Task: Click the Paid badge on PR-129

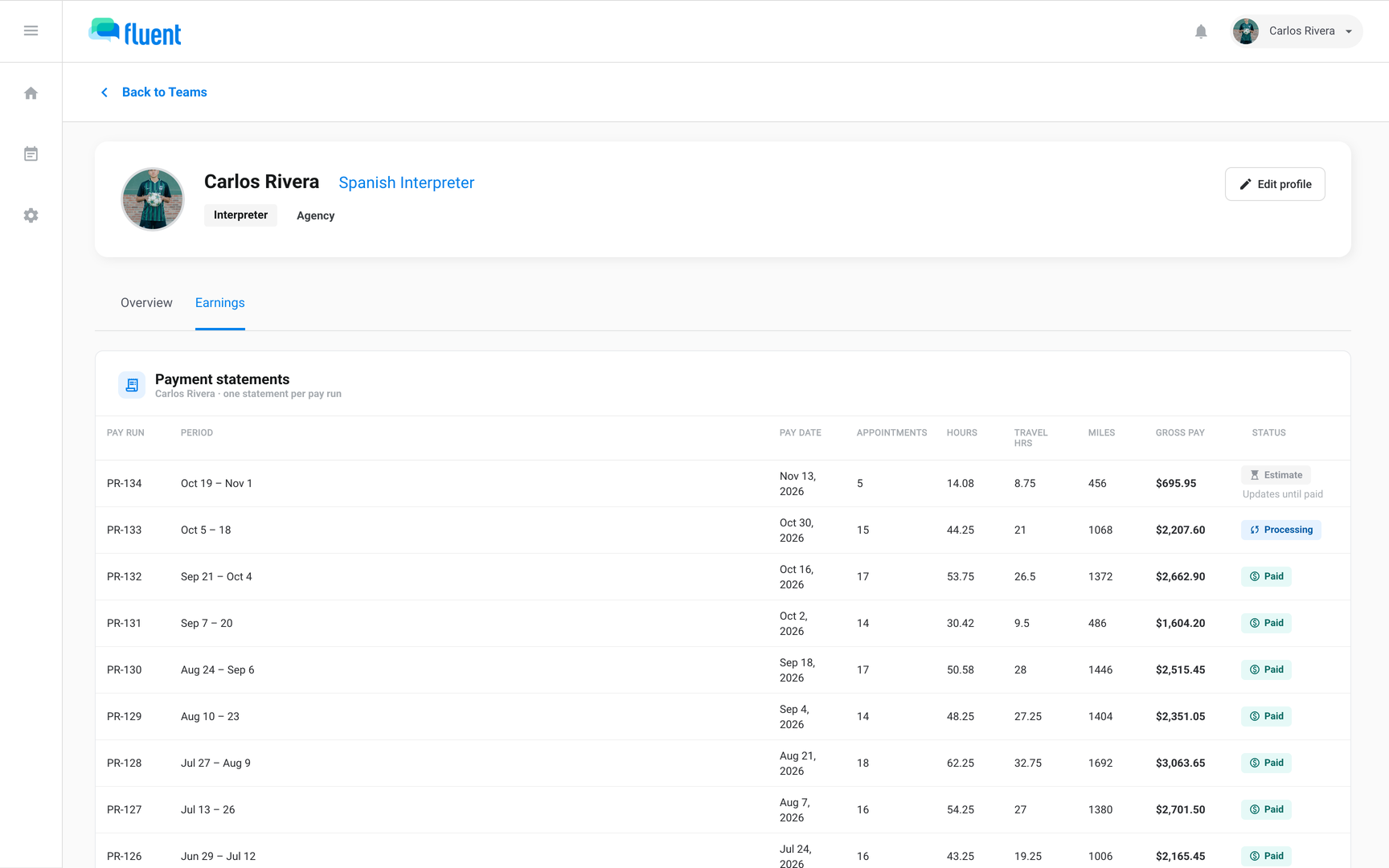Action: point(1266,716)
